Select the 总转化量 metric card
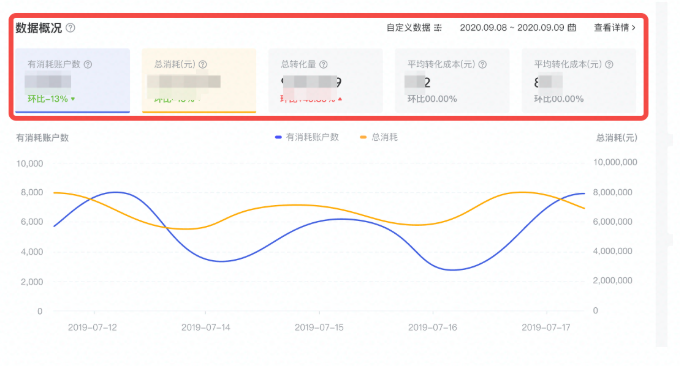The image size is (680, 366). click(325, 81)
